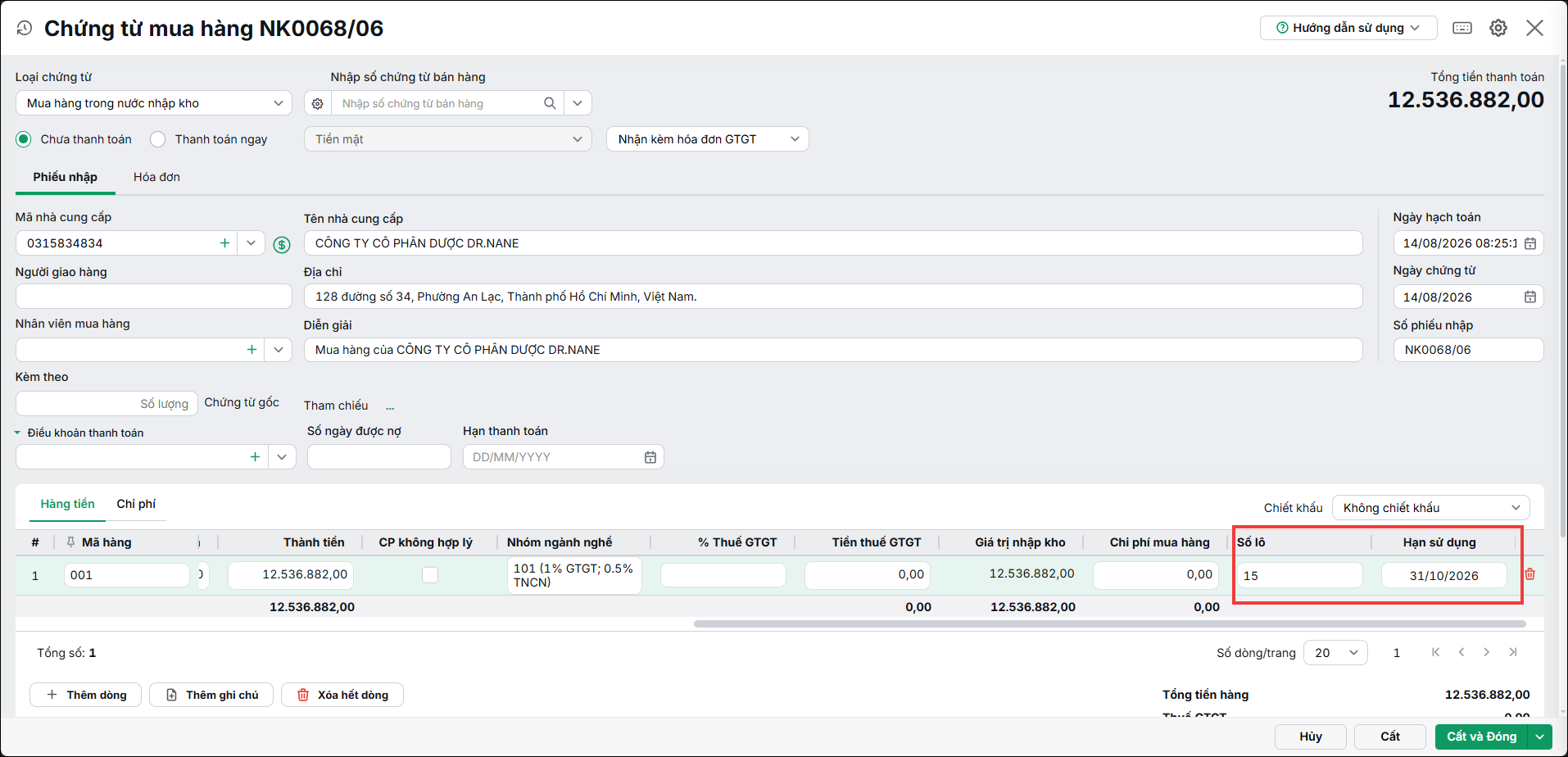Open the settings gear in header
The width and height of the screenshot is (1568, 757).
[x=1498, y=28]
